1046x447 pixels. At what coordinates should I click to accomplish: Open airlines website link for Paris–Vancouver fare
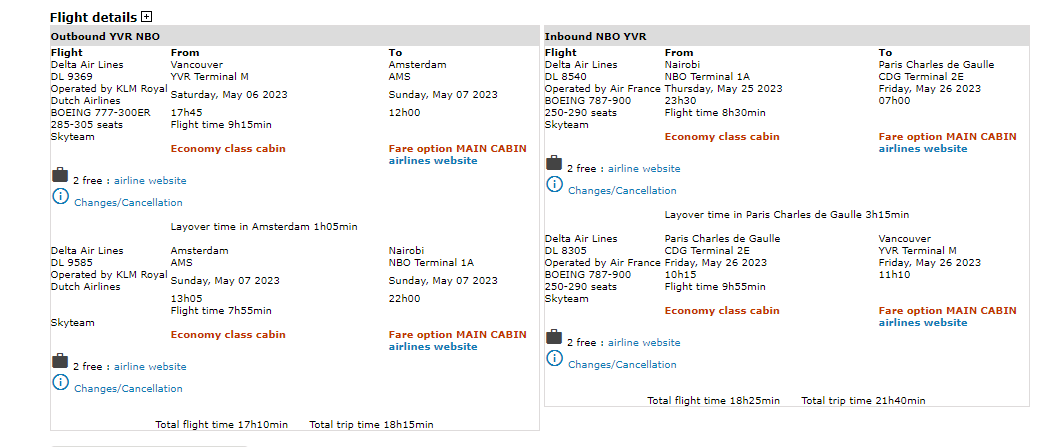click(x=923, y=323)
